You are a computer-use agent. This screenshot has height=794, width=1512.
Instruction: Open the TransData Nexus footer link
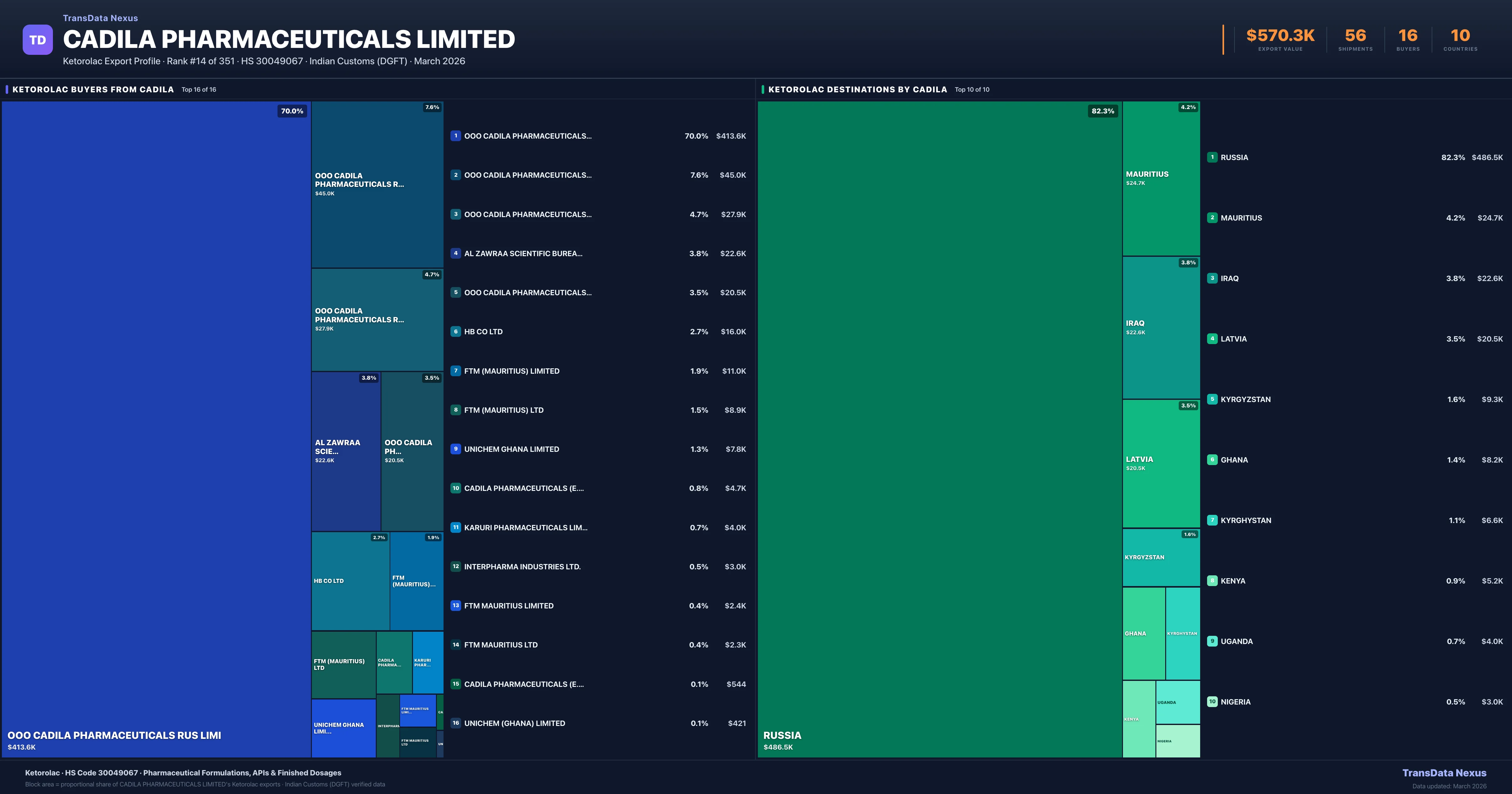pyautogui.click(x=1444, y=773)
